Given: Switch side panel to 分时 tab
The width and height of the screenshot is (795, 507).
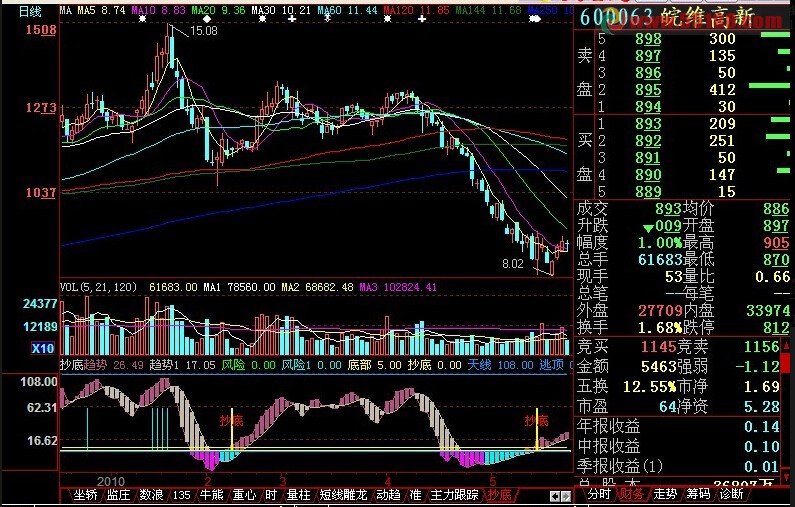Looking at the screenshot, I should (x=599, y=493).
